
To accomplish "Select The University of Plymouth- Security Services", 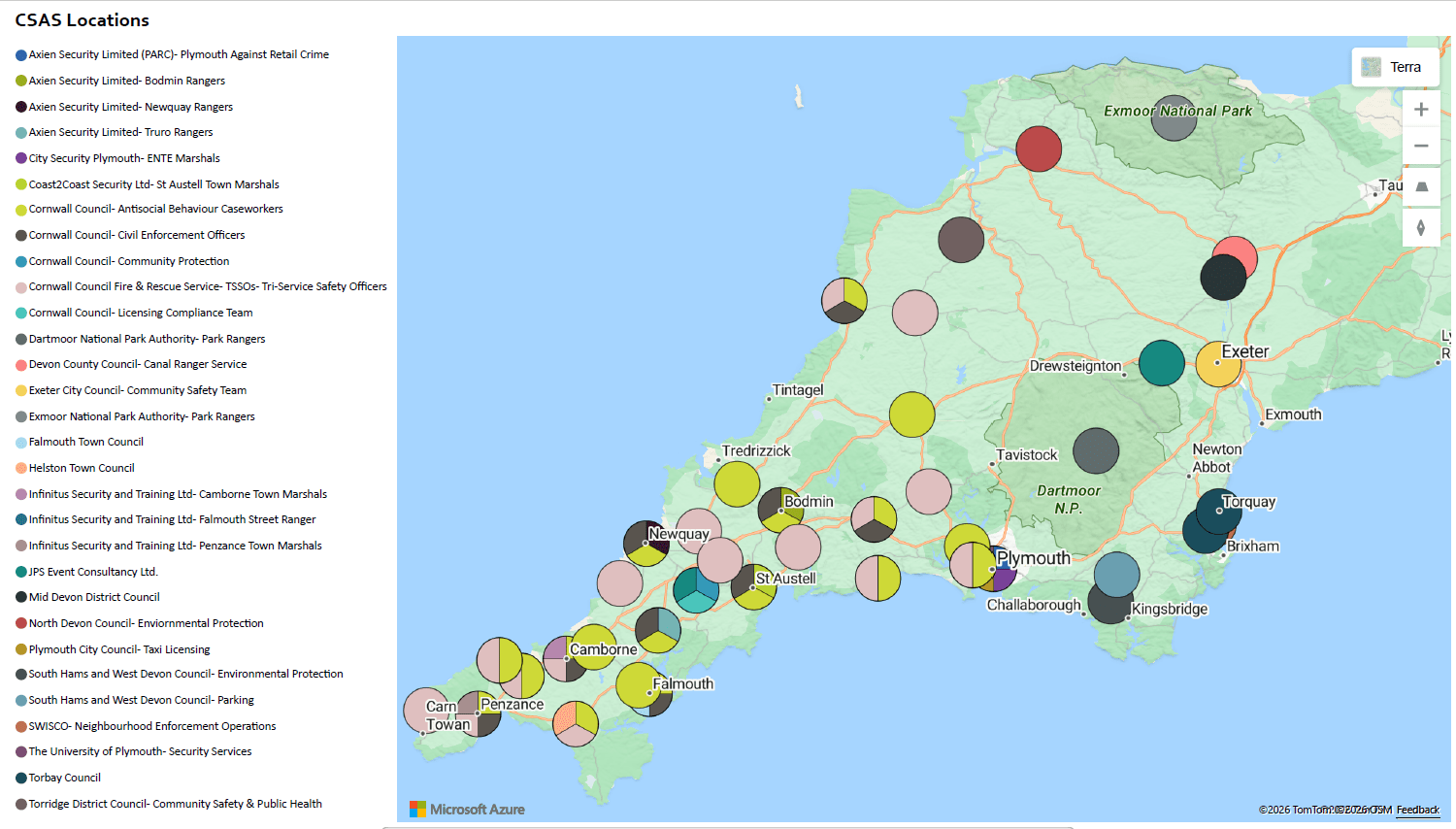I will [x=140, y=751].
